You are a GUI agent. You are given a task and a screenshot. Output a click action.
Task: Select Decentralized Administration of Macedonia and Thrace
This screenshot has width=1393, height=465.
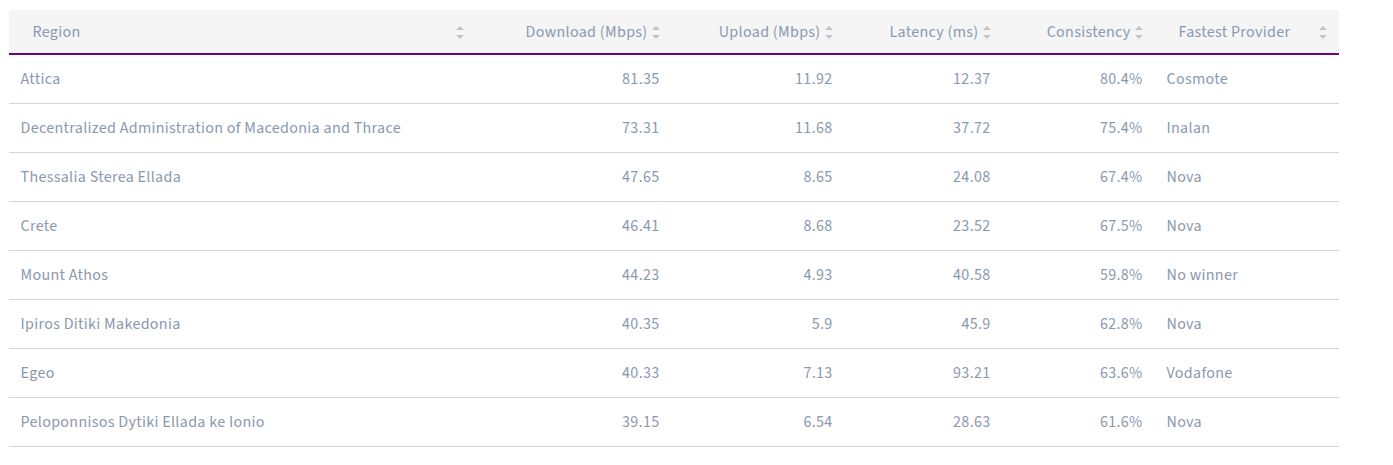(210, 128)
